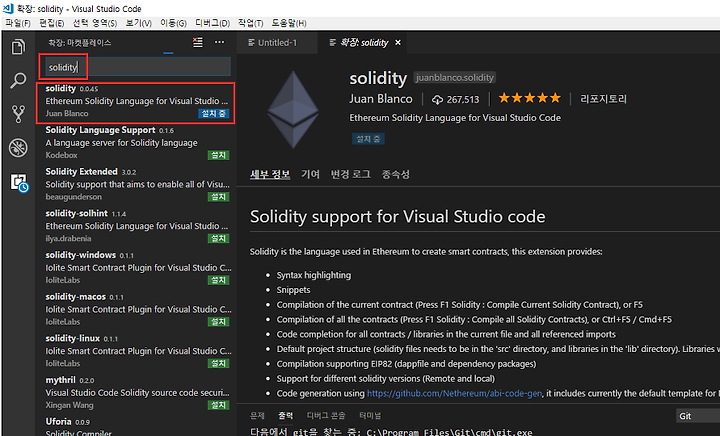Clear extensions search results icon
Viewport: 720px width, 436px height.
pyautogui.click(x=197, y=43)
